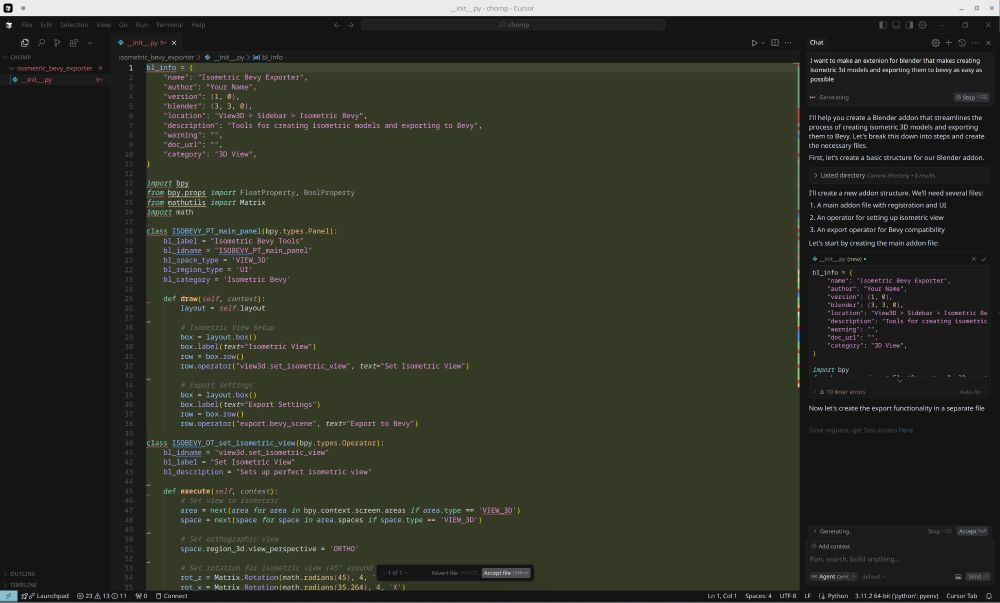Toggle the AI pane layout icon
The image size is (1000, 603).
click(x=909, y=25)
